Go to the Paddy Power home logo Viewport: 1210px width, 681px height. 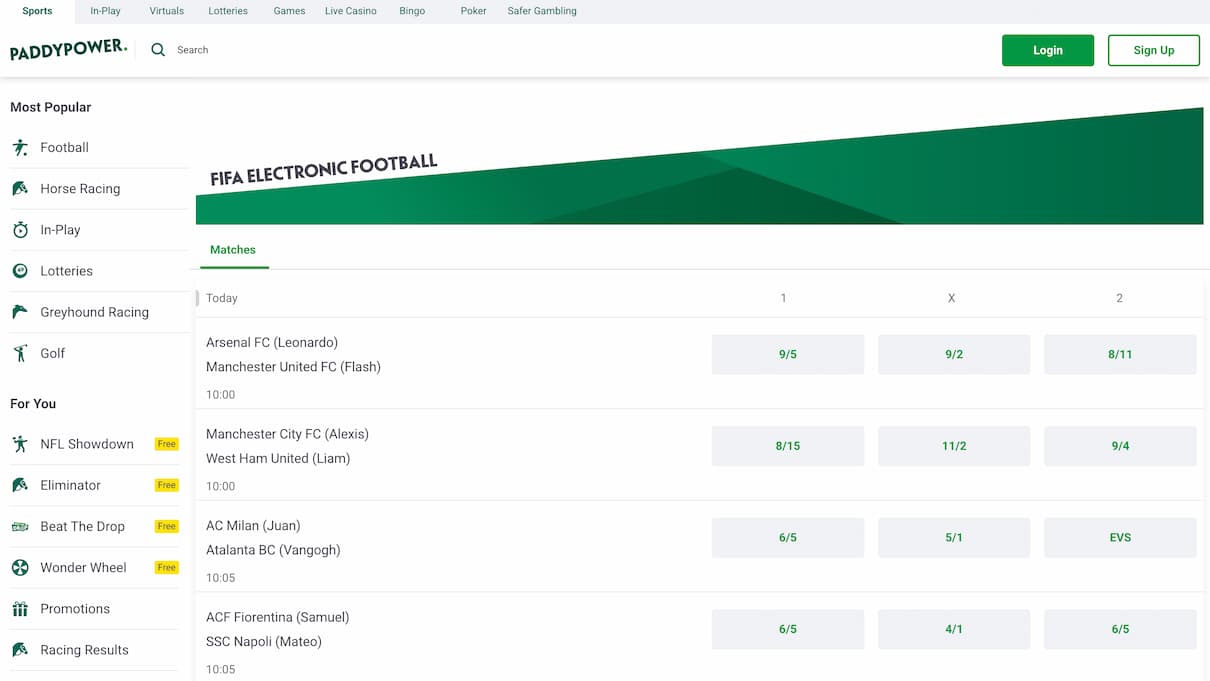point(68,50)
